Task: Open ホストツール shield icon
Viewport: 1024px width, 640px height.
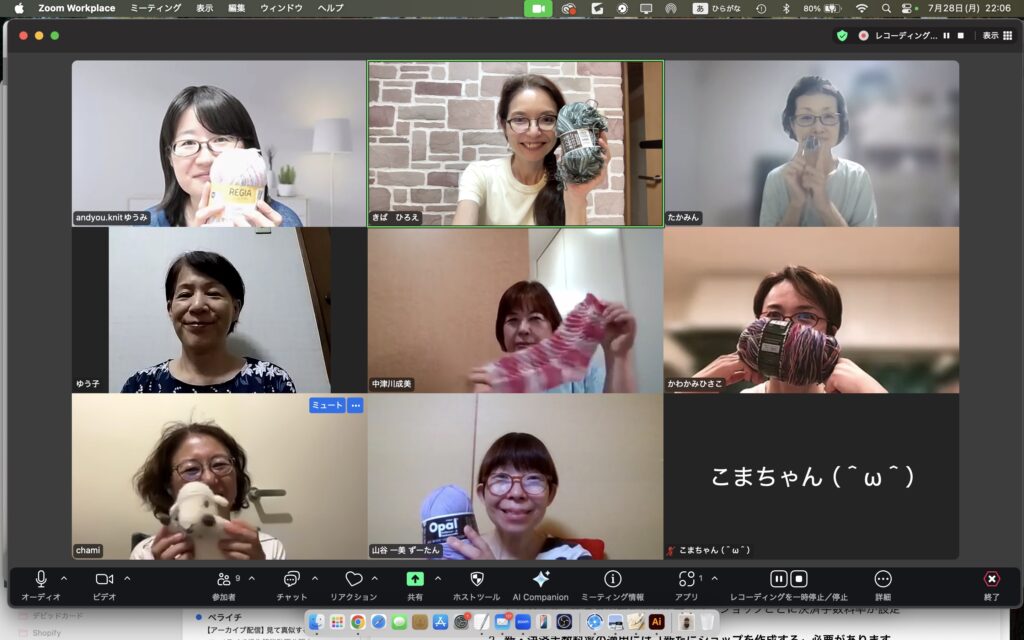Action: point(476,579)
